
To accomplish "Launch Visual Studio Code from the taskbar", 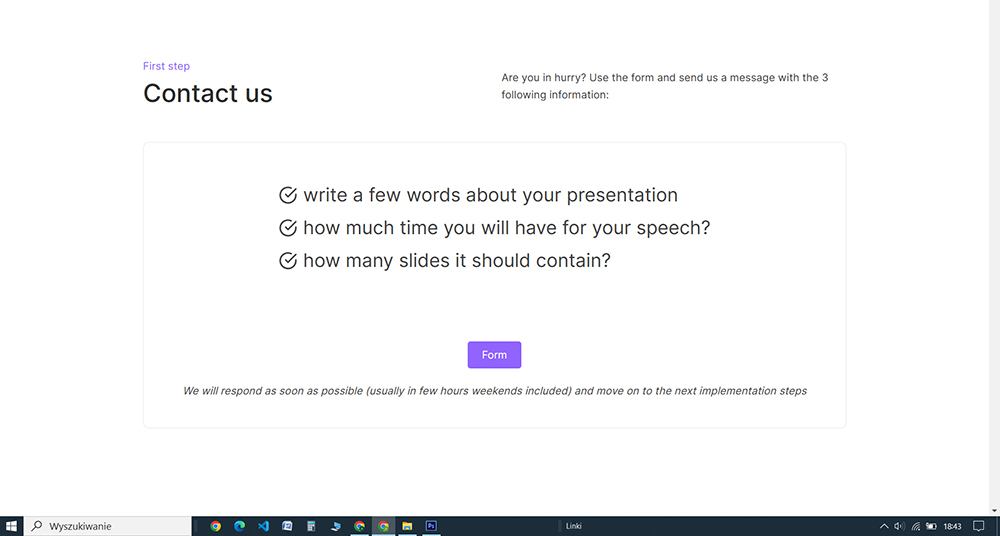I will tap(263, 526).
